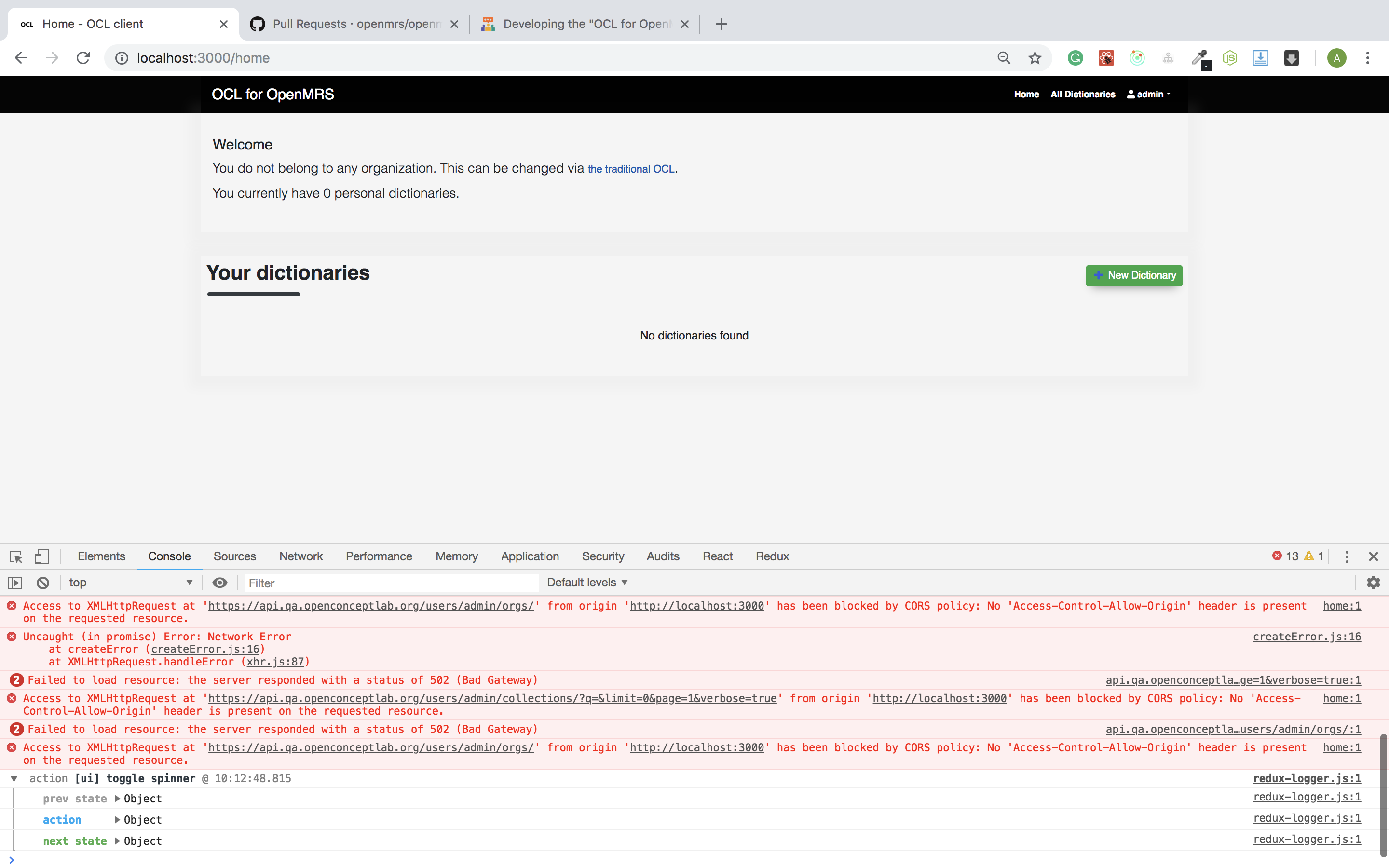Image resolution: width=1389 pixels, height=868 pixels.
Task: Open the React DevTools extension icon
Action: (x=1106, y=58)
